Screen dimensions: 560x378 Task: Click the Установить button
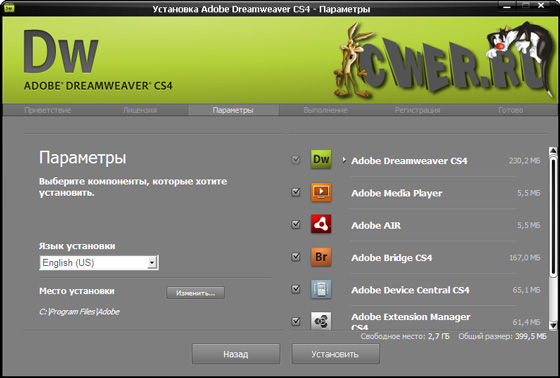(x=335, y=354)
